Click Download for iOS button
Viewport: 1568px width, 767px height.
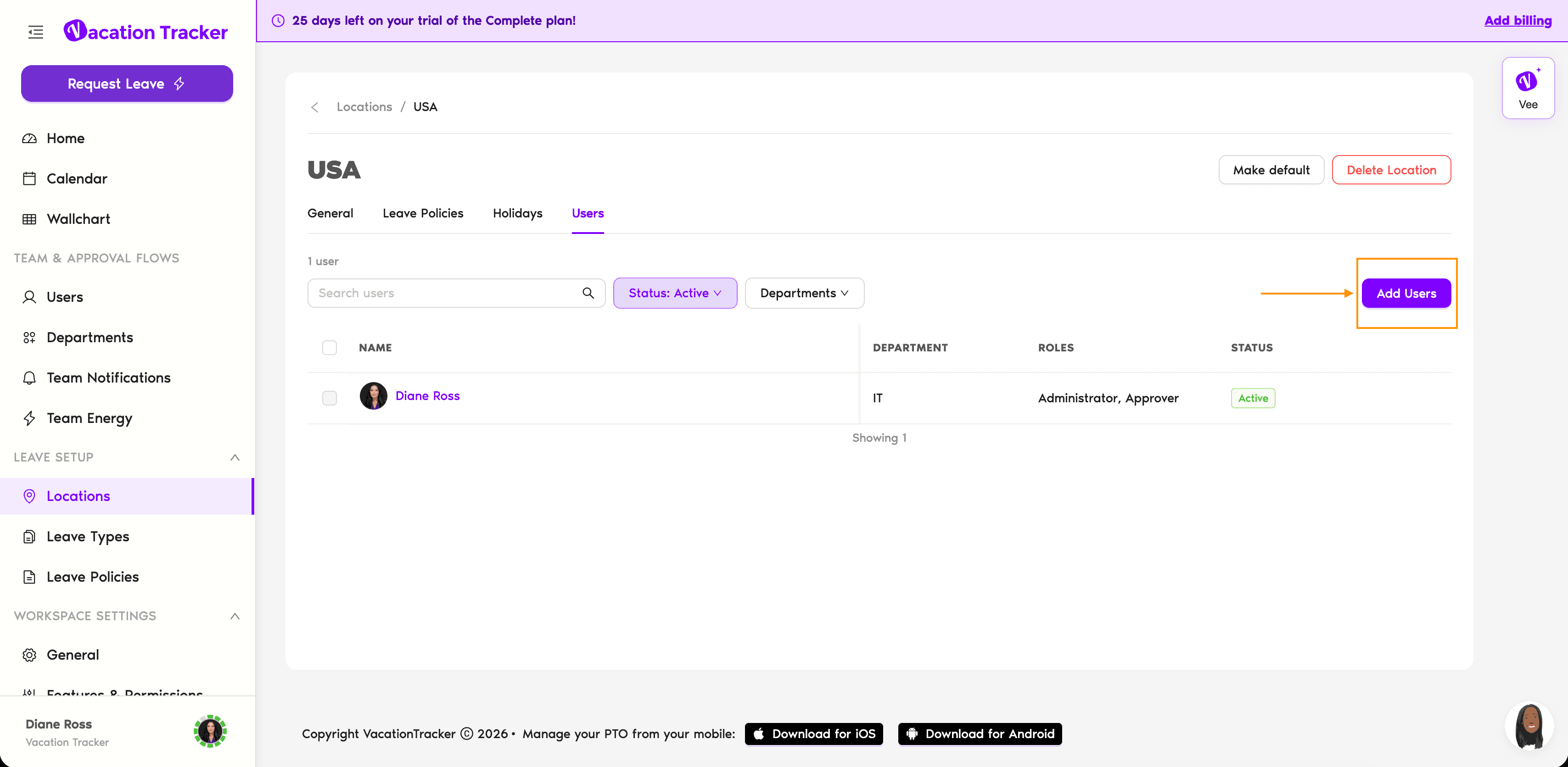click(x=814, y=734)
